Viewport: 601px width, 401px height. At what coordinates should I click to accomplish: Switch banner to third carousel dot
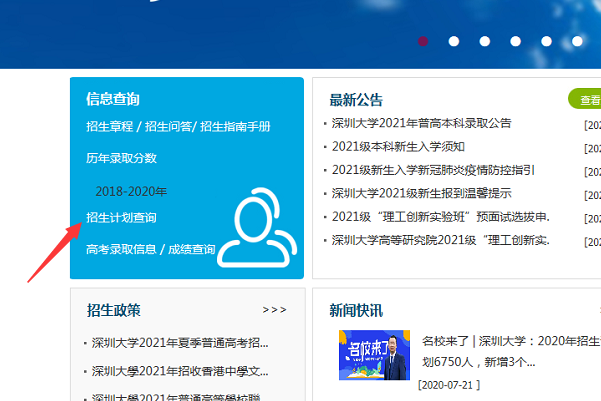[485, 41]
